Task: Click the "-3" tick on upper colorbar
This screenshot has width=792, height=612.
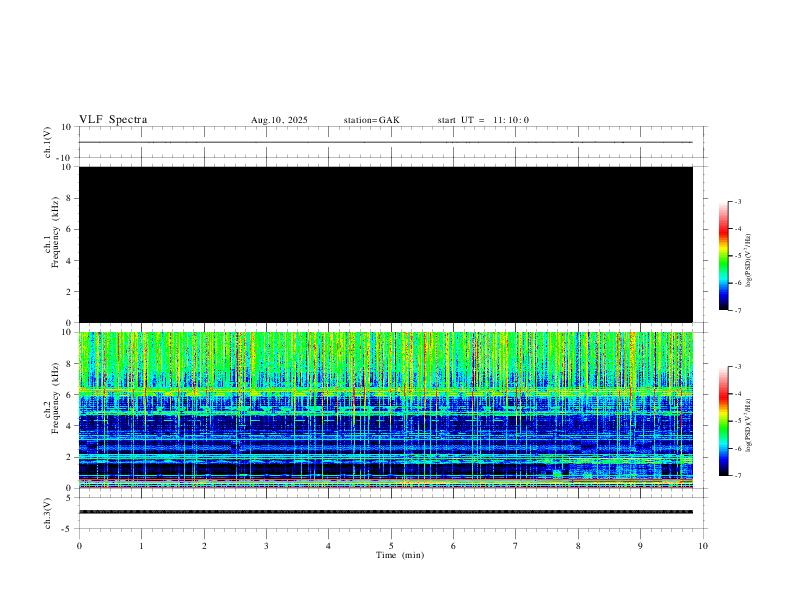Action: [737, 201]
